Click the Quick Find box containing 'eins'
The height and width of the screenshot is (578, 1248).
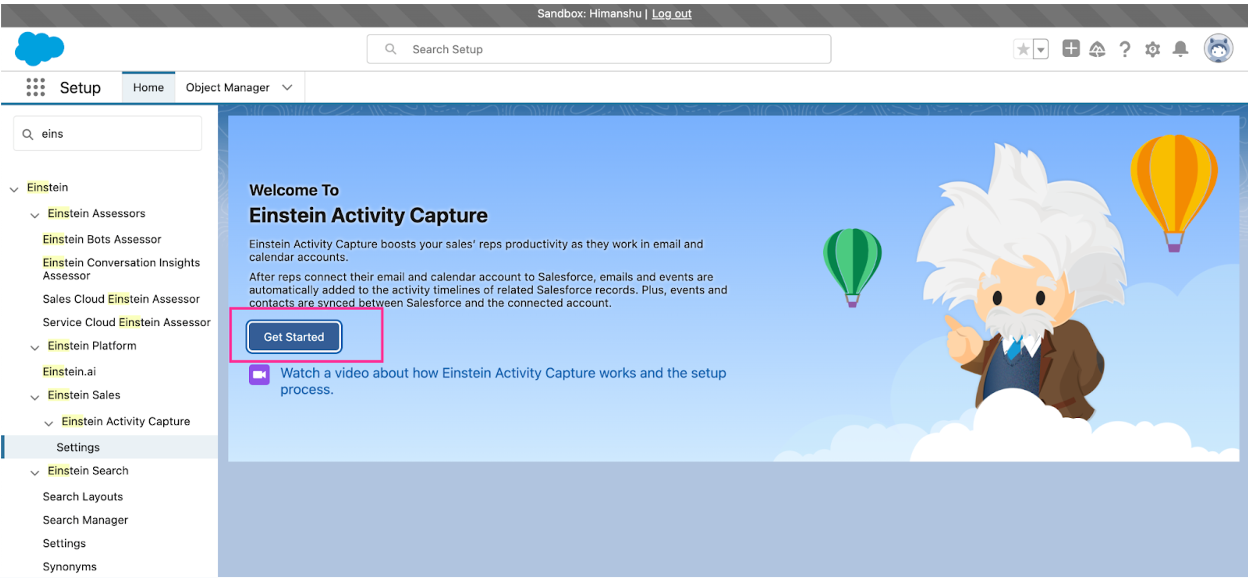click(x=107, y=133)
